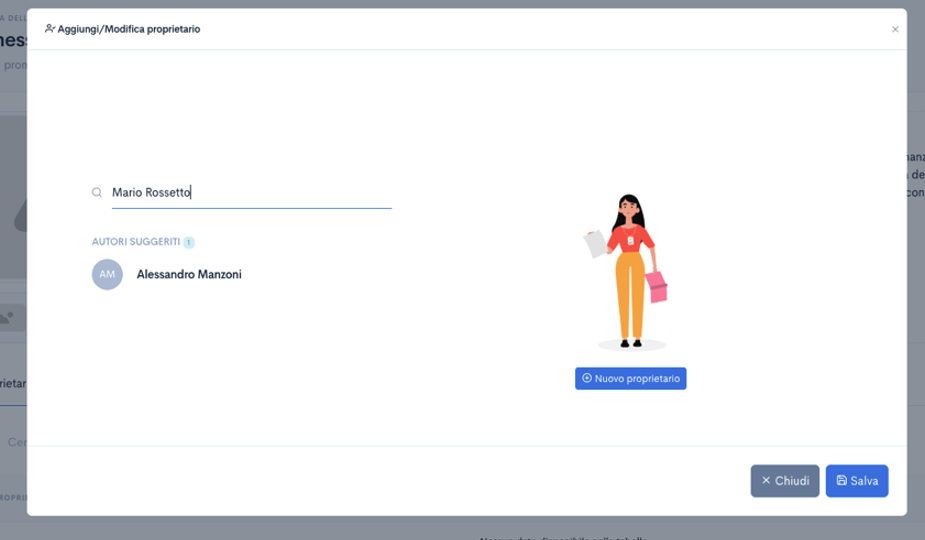This screenshot has width=925, height=540.
Task: Close the Aggiungi/Modifica proprietario dialog
Action: [895, 30]
